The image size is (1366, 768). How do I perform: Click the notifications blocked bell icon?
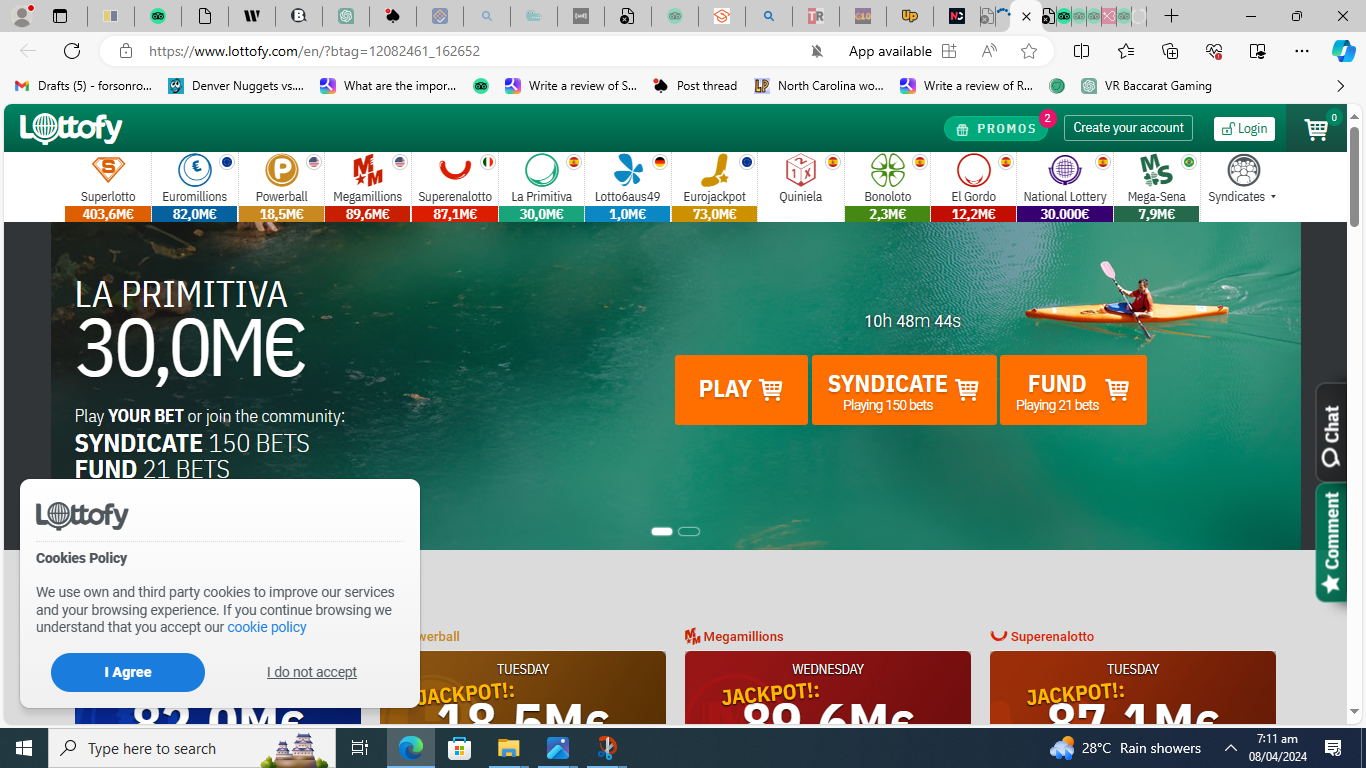pos(816,51)
